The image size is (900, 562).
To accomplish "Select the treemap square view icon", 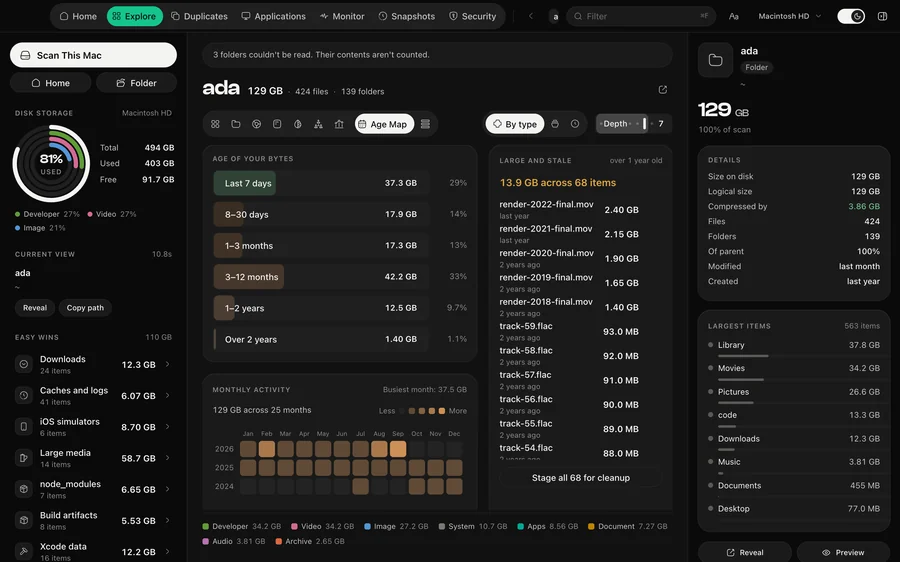I will coord(277,124).
